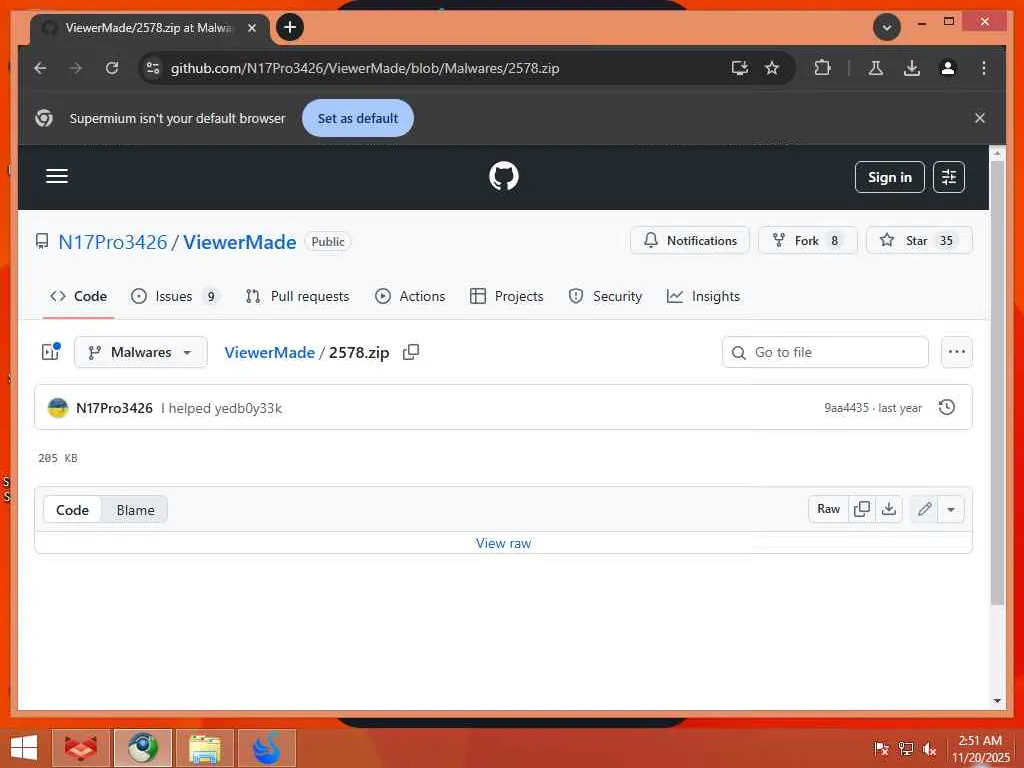Open the Raw file button

click(x=829, y=509)
